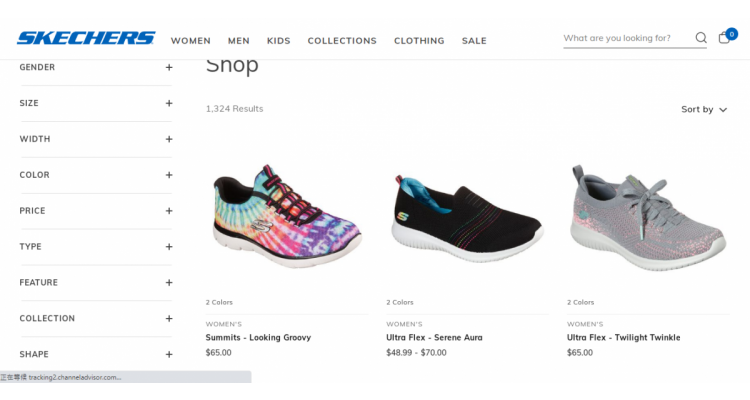
Task: Open Summits - Looking Groovy product link
Action: coord(258,337)
